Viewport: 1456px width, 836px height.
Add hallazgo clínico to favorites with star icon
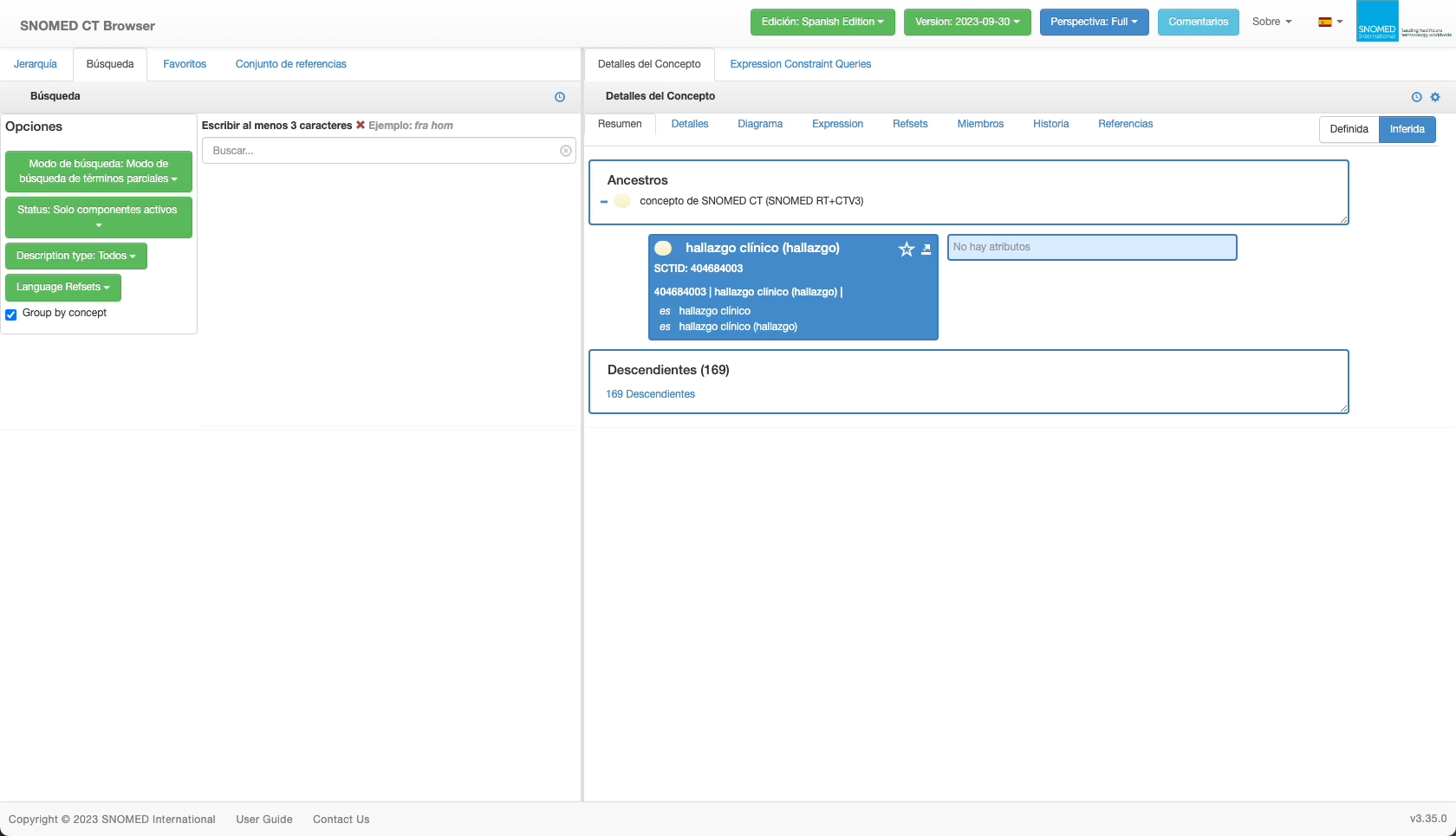pos(907,250)
